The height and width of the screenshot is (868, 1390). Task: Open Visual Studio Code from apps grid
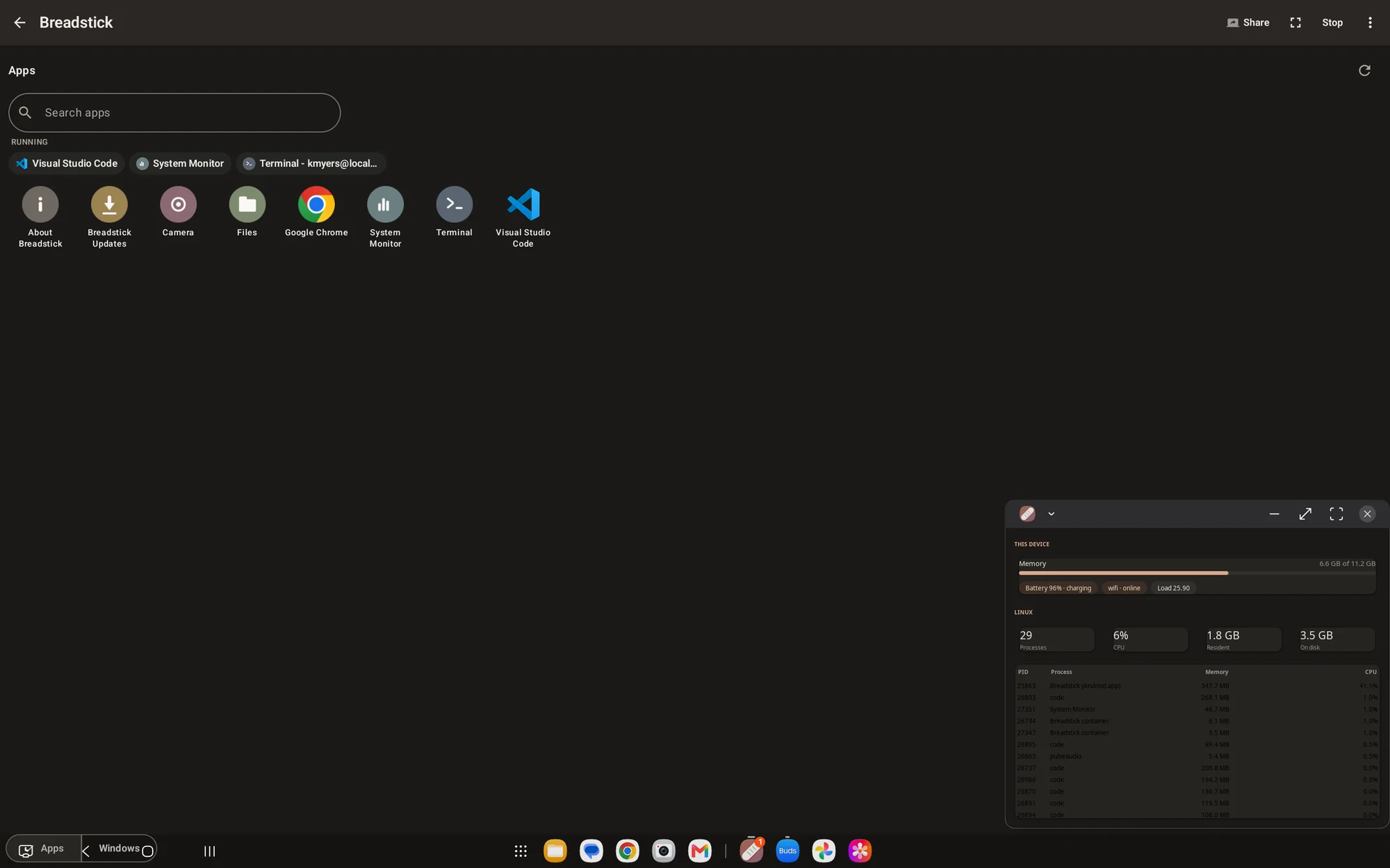523,218
